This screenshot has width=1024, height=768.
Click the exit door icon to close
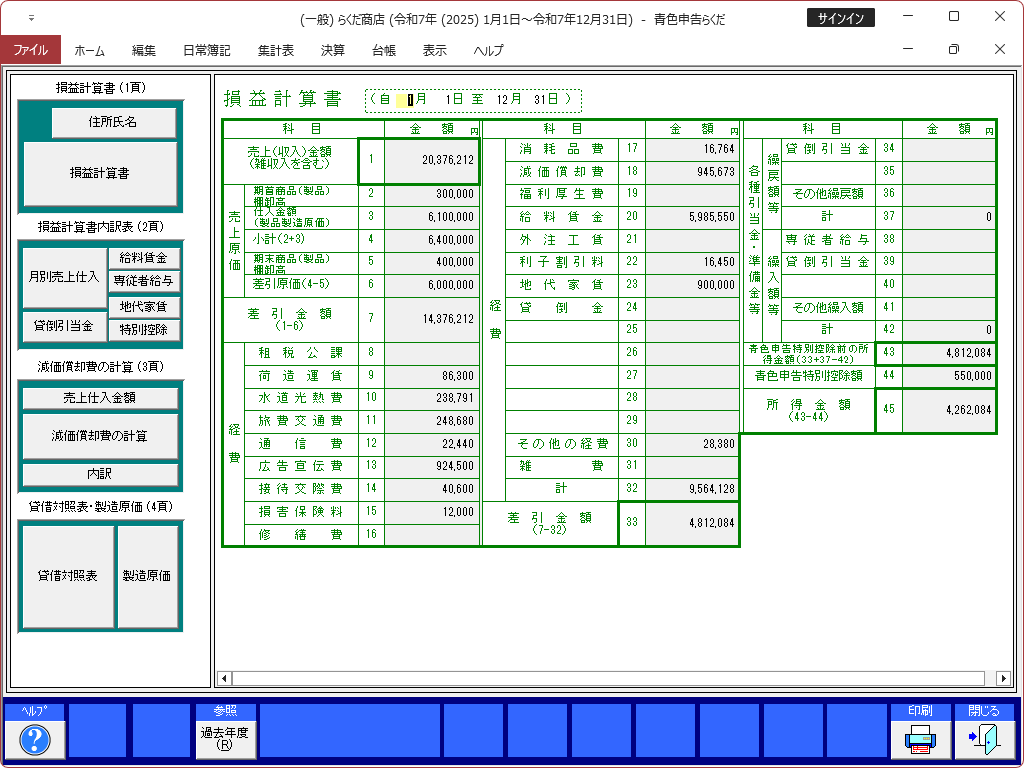click(984, 739)
